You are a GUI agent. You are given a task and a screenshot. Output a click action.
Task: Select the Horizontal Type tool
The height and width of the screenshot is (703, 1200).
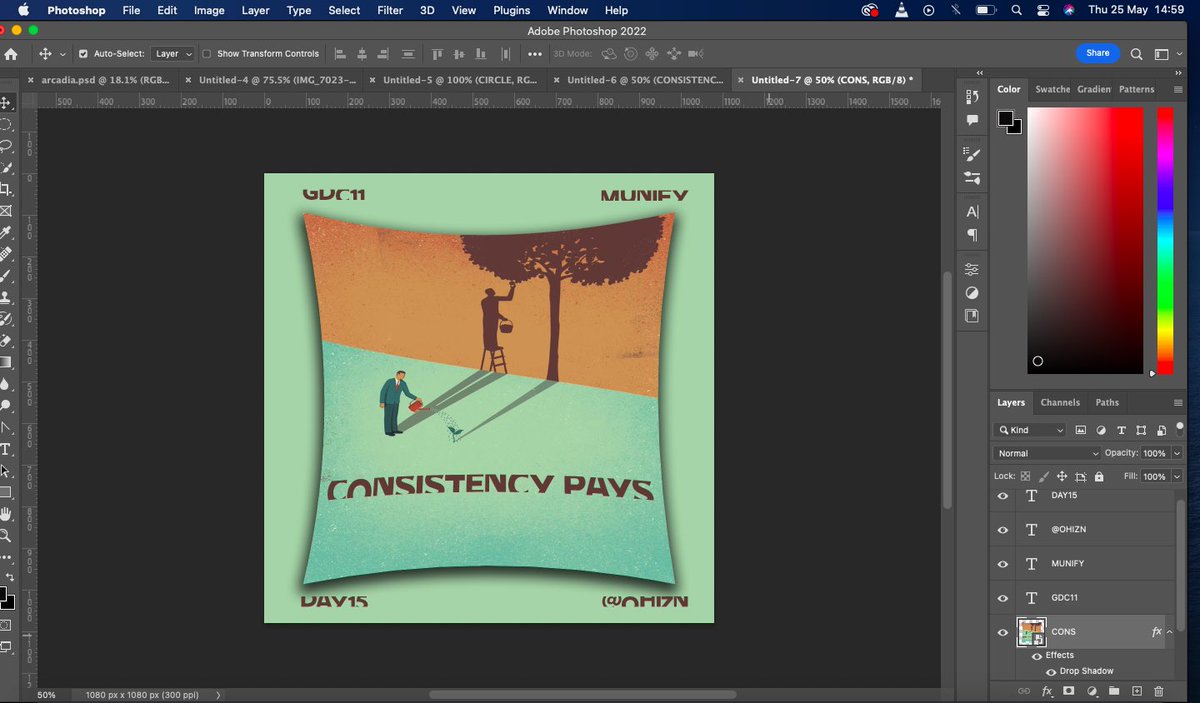coord(5,449)
